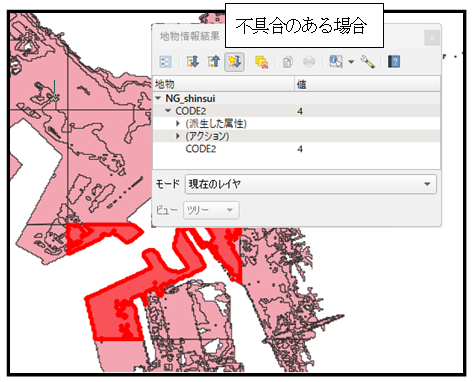Click the Expand Tree icon in toolbar

click(x=193, y=62)
